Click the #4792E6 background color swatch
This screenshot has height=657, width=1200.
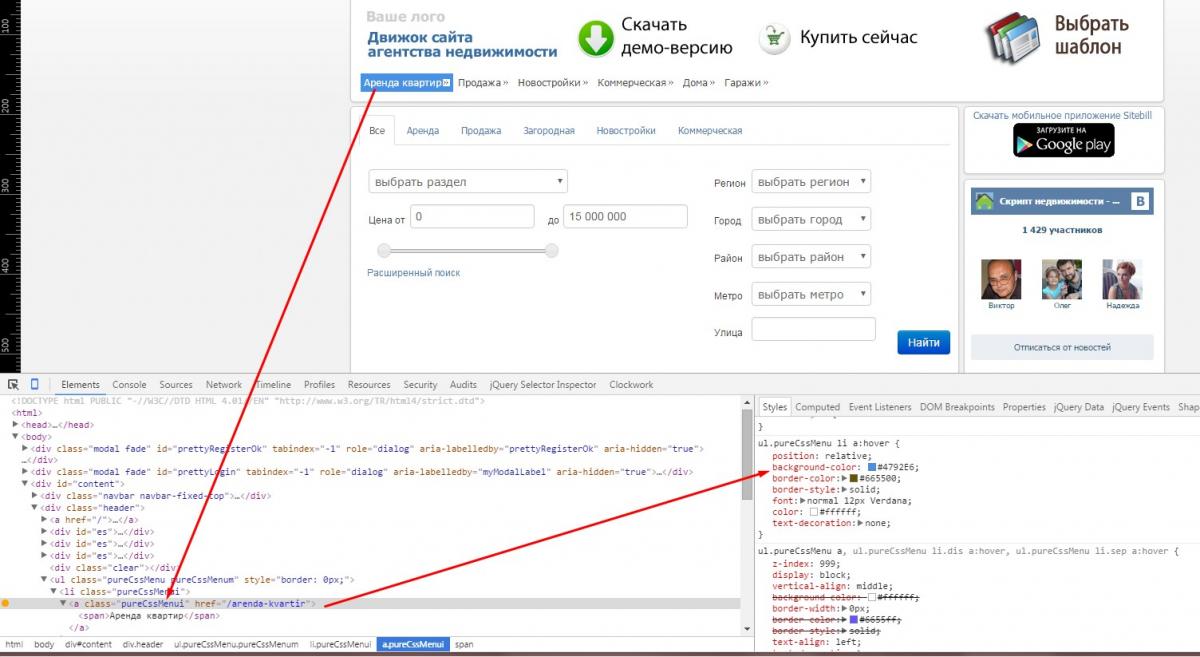pos(871,467)
